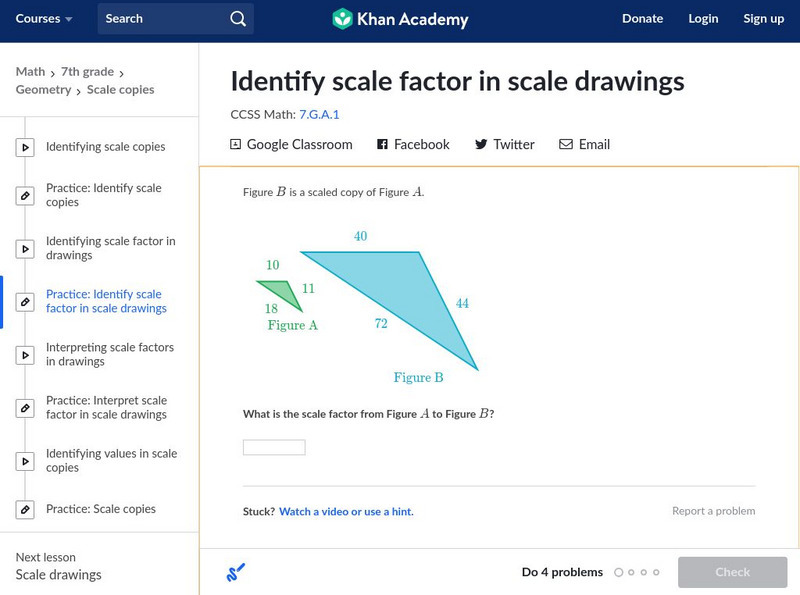
Task: Open the scratchpad pencil tool
Action: 235,573
